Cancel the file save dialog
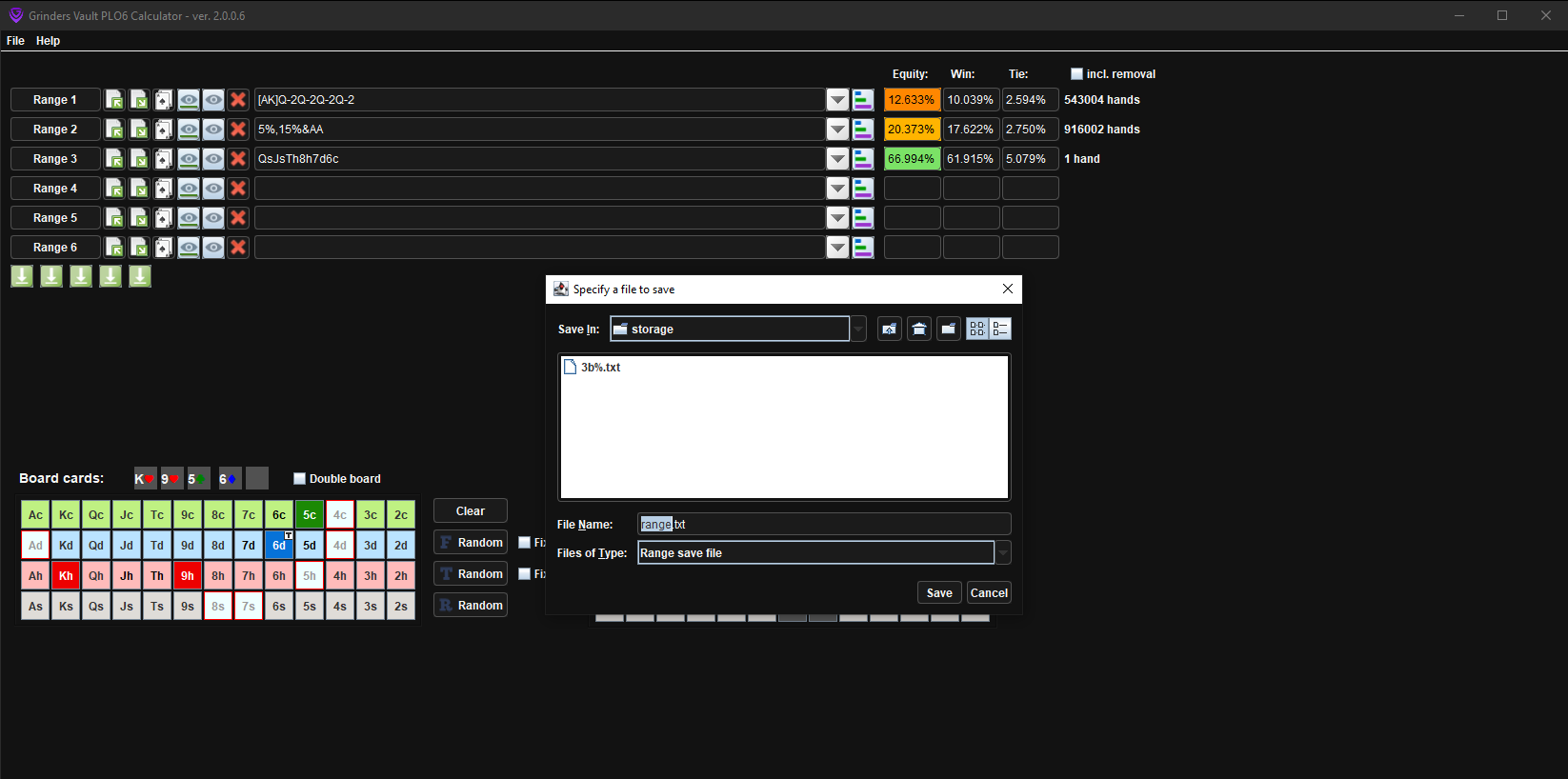Viewport: 1568px width, 779px height. [x=988, y=592]
